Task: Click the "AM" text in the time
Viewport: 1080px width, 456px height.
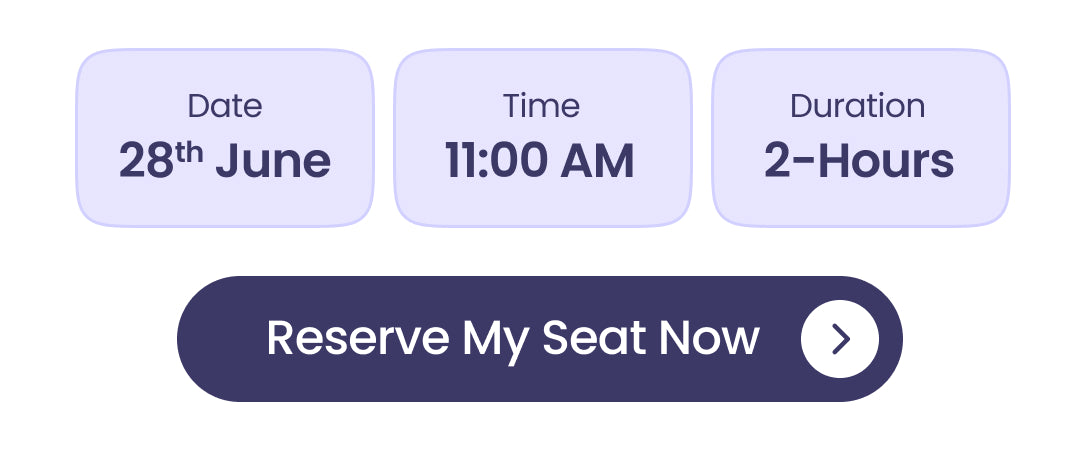Action: 598,161
